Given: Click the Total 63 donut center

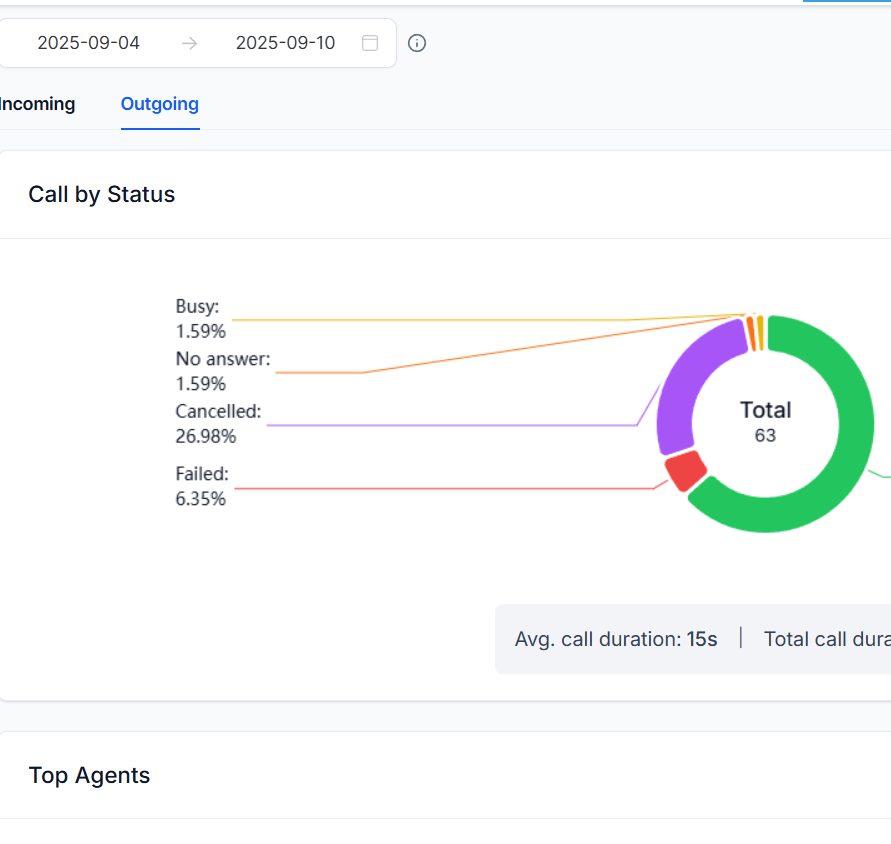Looking at the screenshot, I should click(765, 422).
